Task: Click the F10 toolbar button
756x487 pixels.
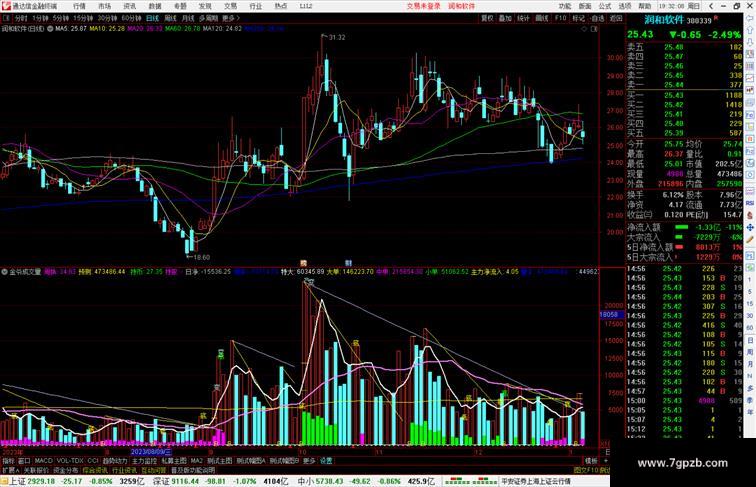Action: pos(560,18)
